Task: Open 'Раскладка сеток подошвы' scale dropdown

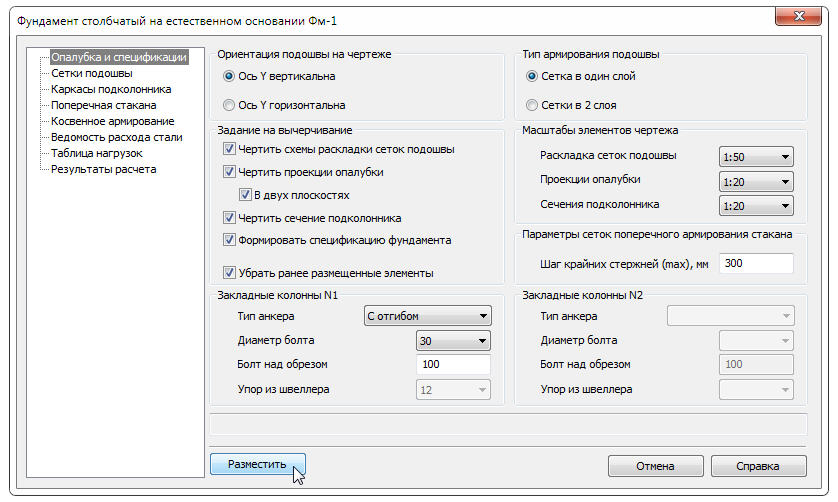Action: tap(756, 156)
